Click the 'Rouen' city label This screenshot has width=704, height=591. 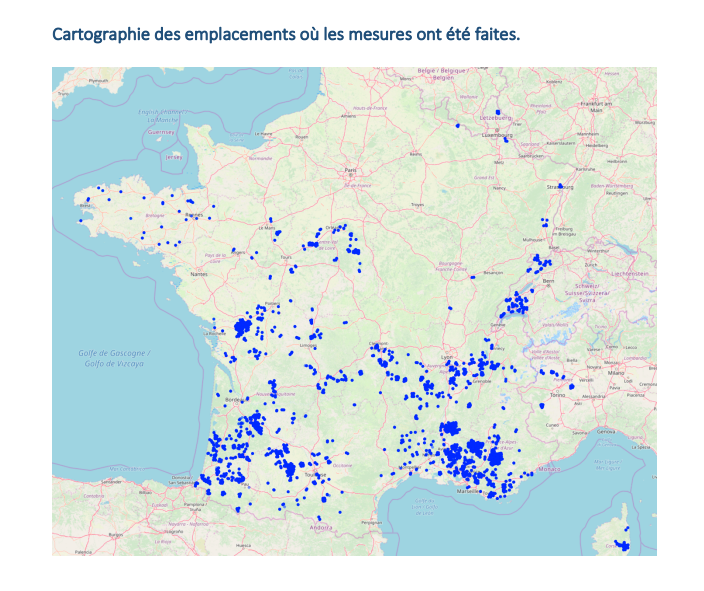(x=302, y=137)
